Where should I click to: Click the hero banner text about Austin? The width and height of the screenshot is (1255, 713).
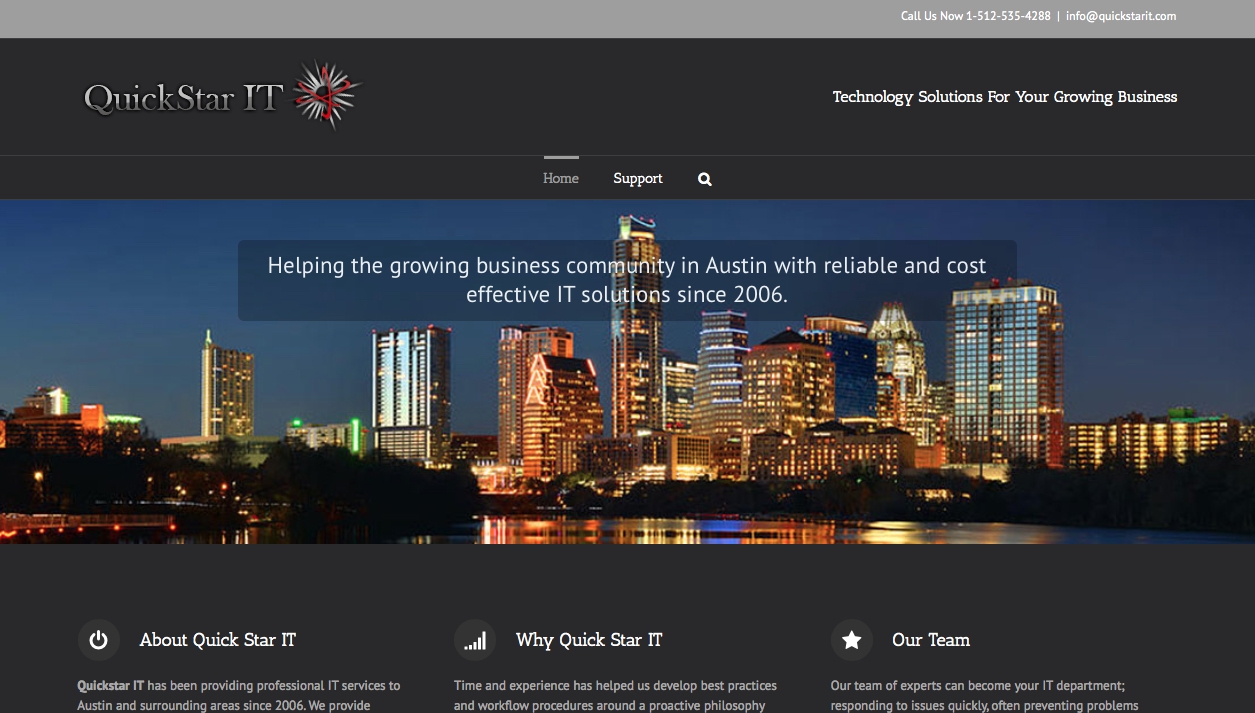627,280
